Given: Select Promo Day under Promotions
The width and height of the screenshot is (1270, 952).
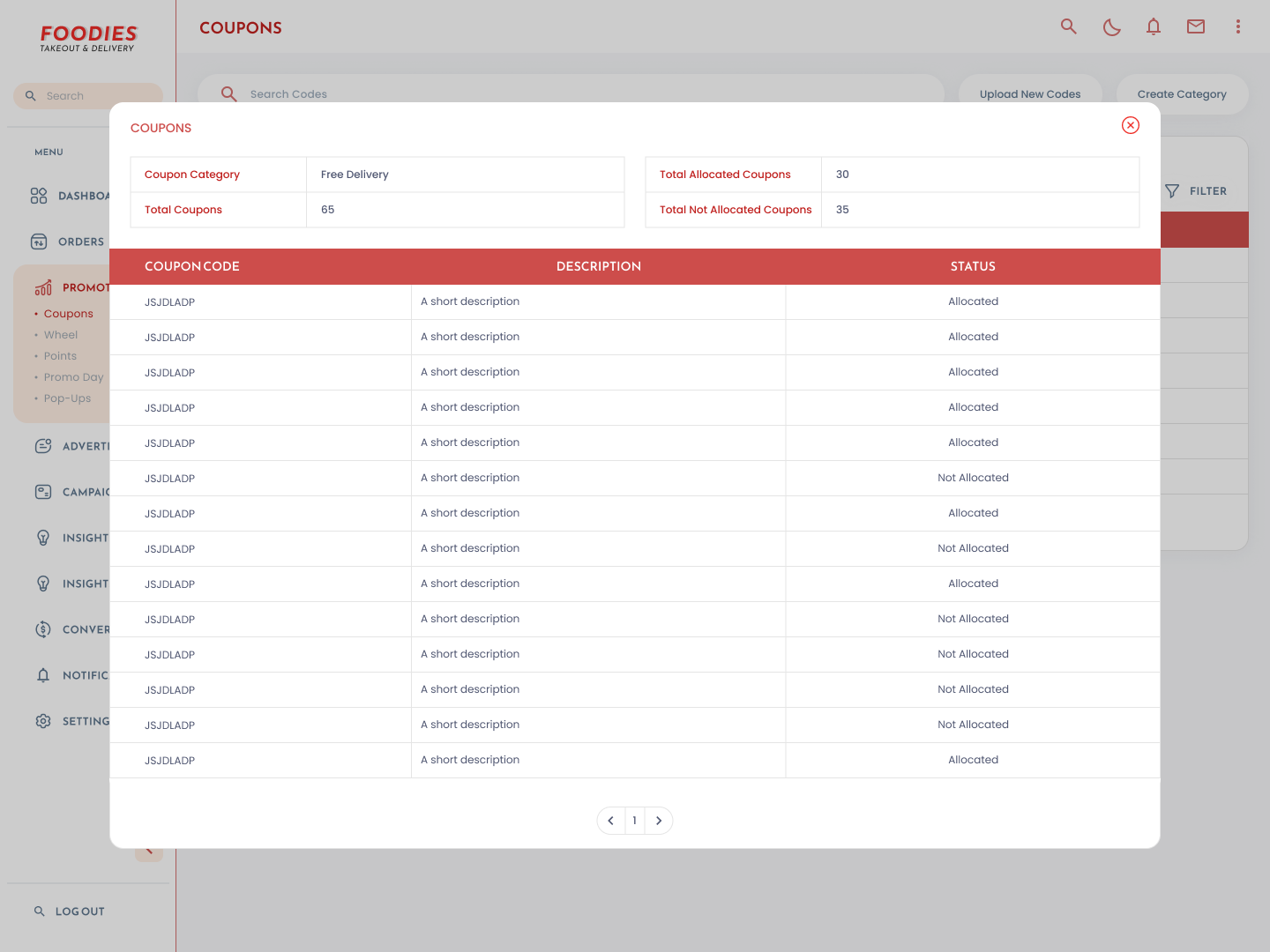Looking at the screenshot, I should pos(74,377).
